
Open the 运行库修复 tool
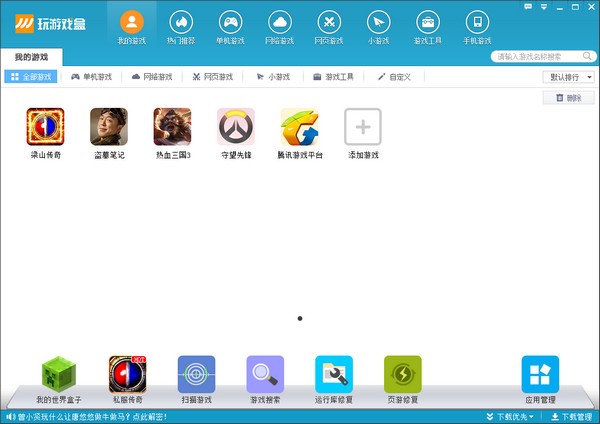tap(333, 374)
